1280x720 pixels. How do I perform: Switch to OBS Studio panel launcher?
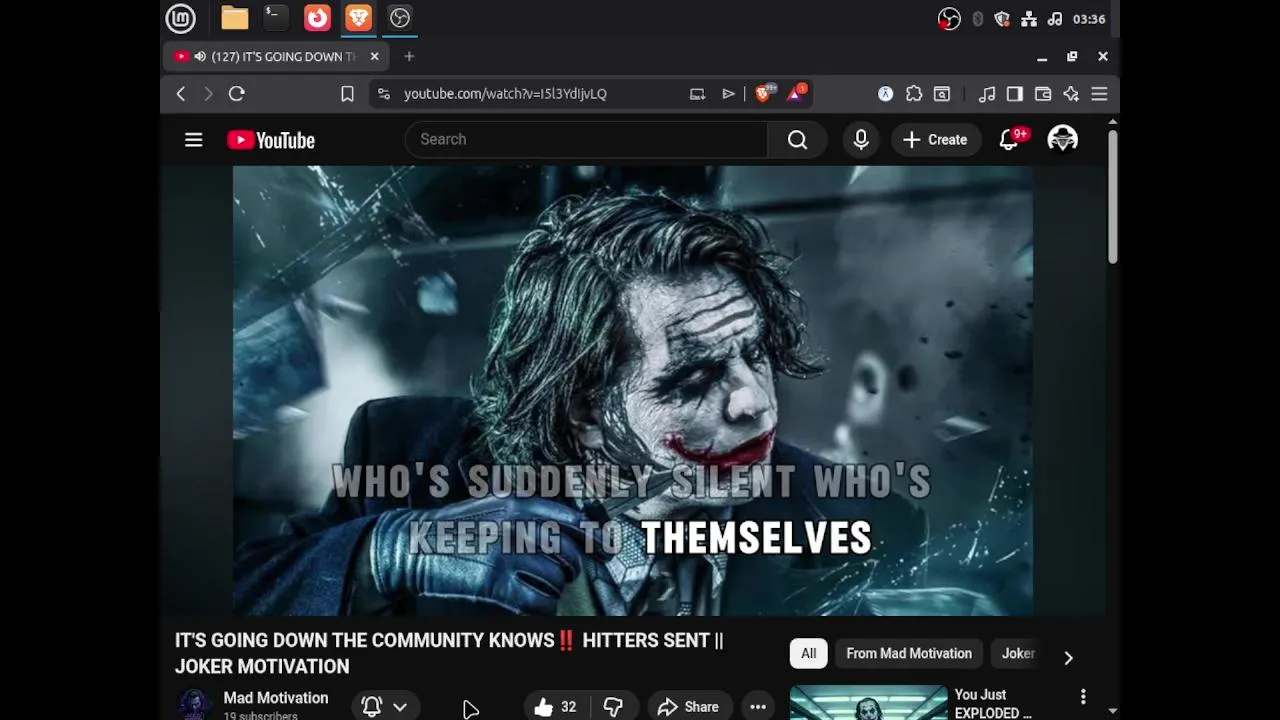coord(400,18)
